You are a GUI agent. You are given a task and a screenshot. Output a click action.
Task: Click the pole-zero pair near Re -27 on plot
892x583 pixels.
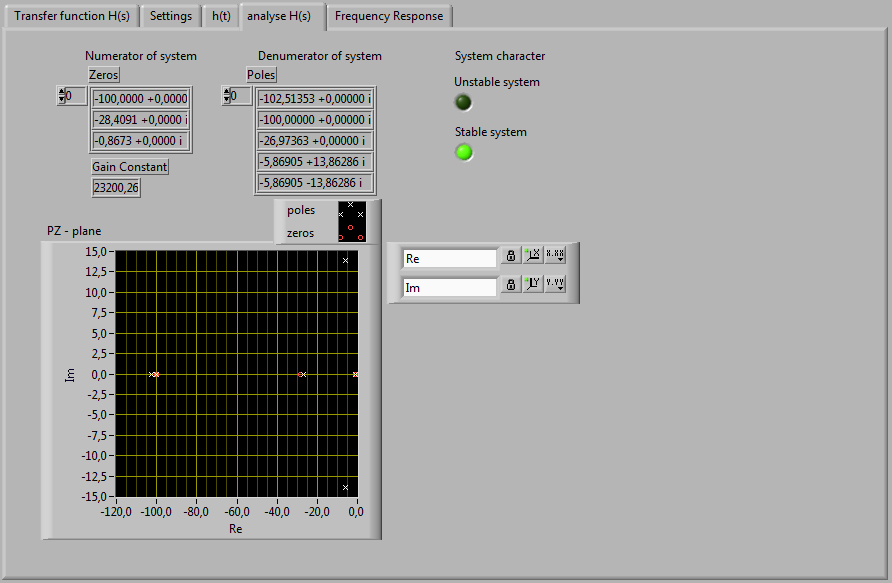[x=302, y=374]
